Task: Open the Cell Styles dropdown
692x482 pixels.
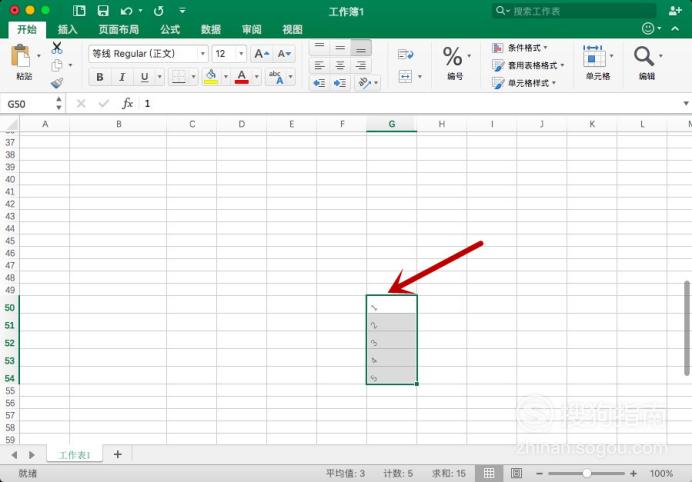Action: click(524, 83)
